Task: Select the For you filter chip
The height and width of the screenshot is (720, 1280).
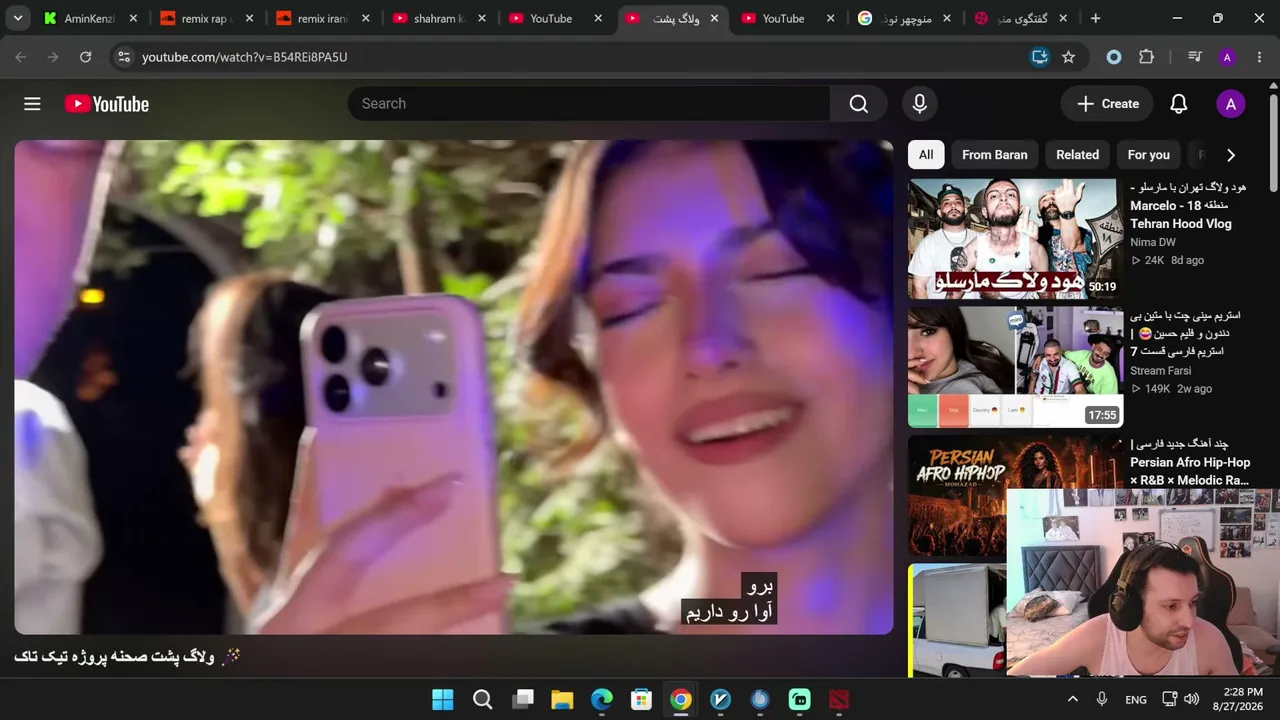Action: [1149, 155]
